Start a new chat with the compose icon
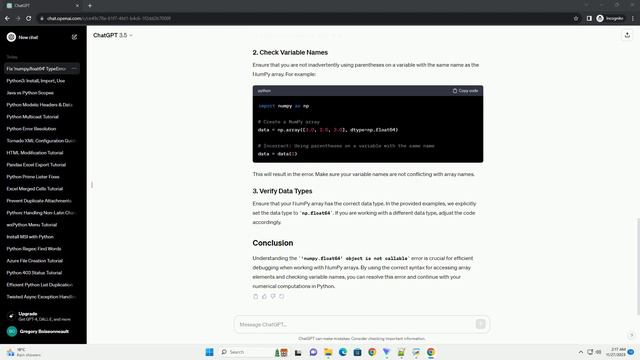This screenshot has height=360, width=640. [74, 37]
